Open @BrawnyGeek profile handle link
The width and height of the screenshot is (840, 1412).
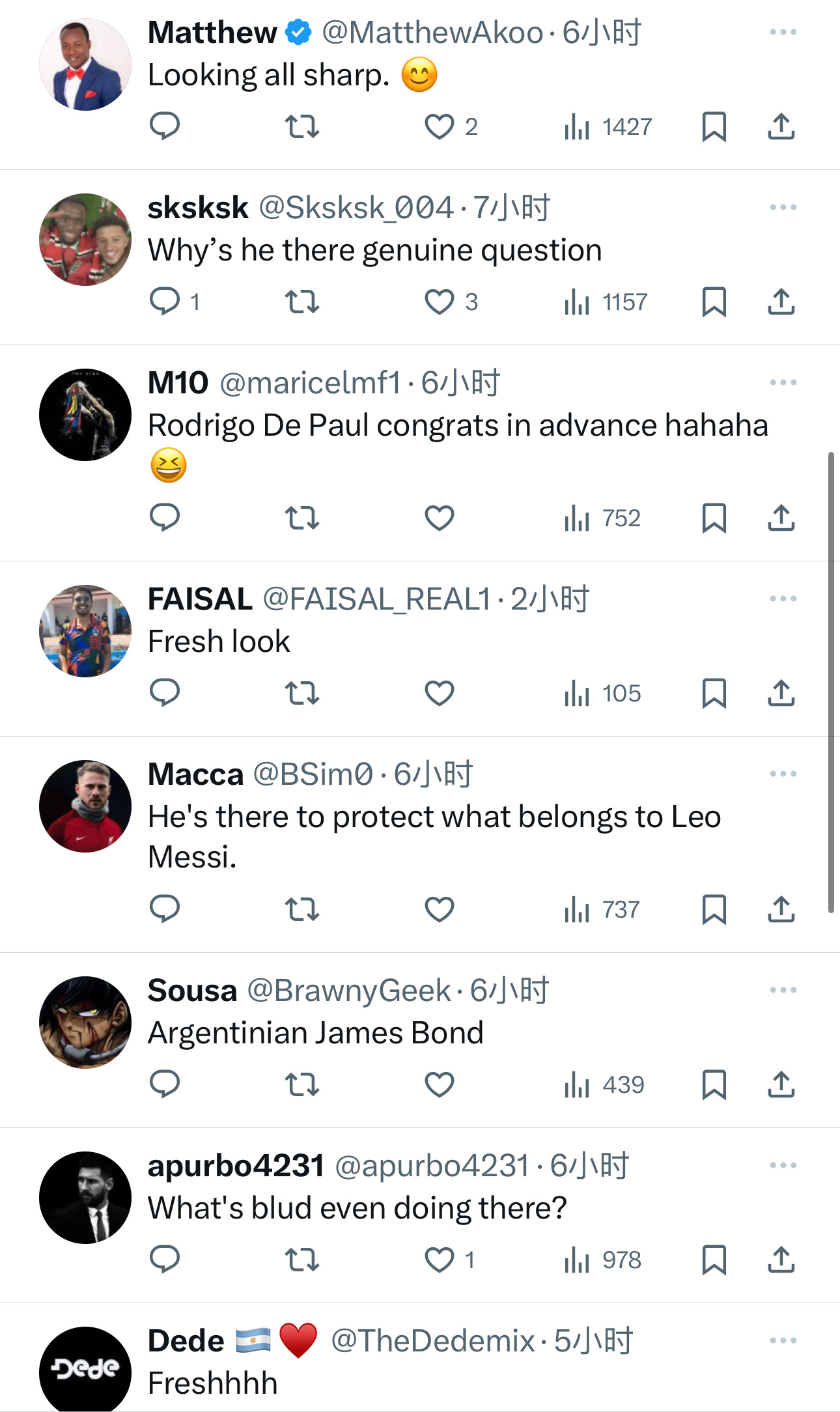[x=349, y=991]
